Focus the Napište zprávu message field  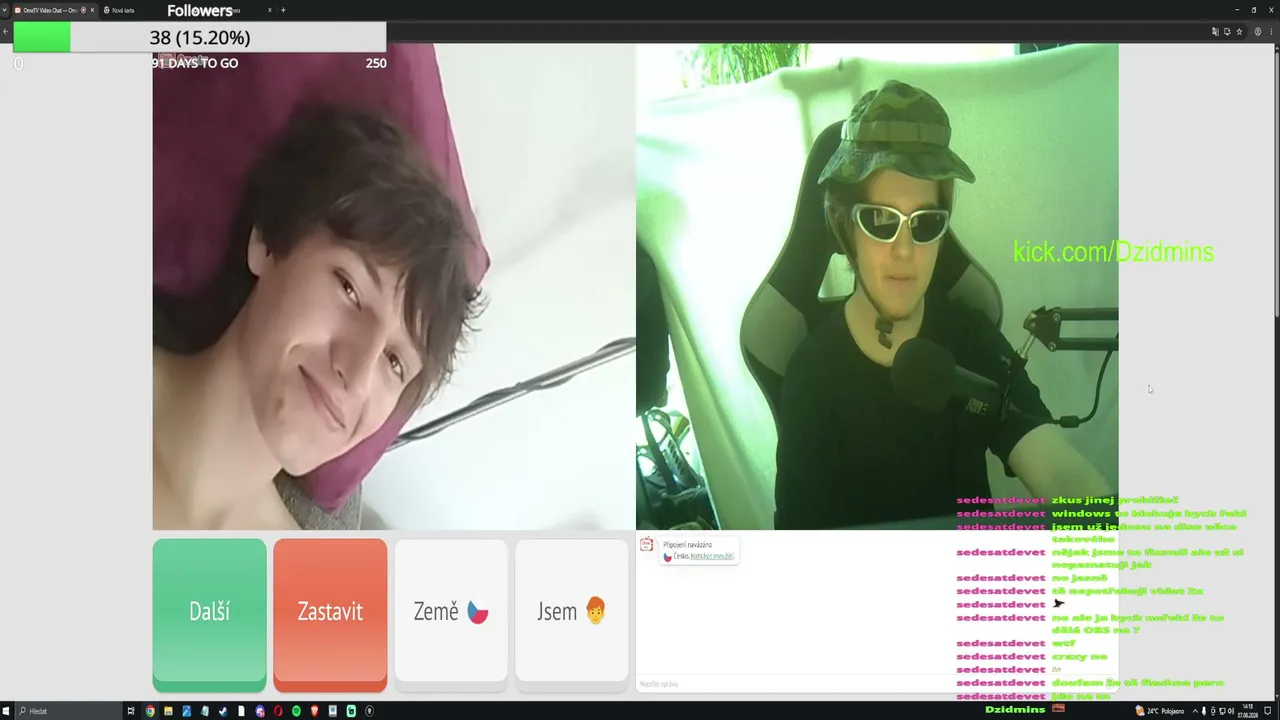pyautogui.click(x=877, y=684)
